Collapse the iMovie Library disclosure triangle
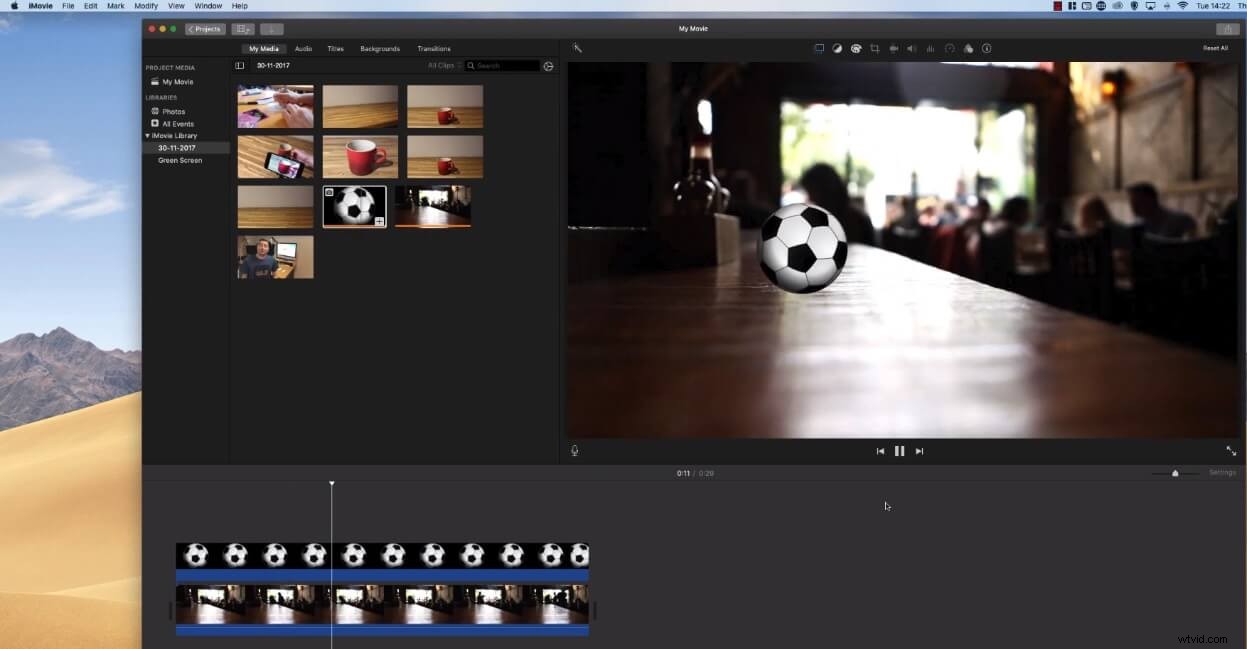The height and width of the screenshot is (649, 1247). click(150, 135)
